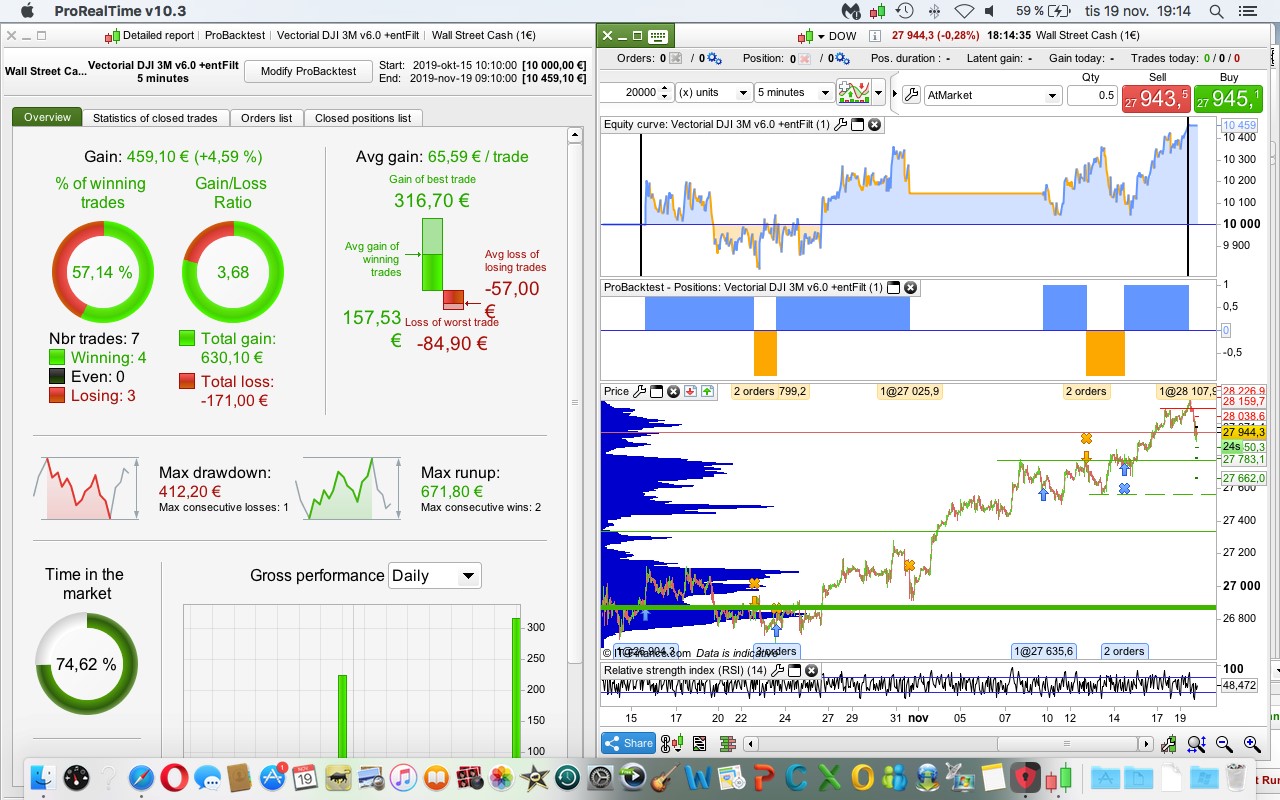The image size is (1280, 800).
Task: Click the red Sell price button
Action: click(x=1156, y=98)
